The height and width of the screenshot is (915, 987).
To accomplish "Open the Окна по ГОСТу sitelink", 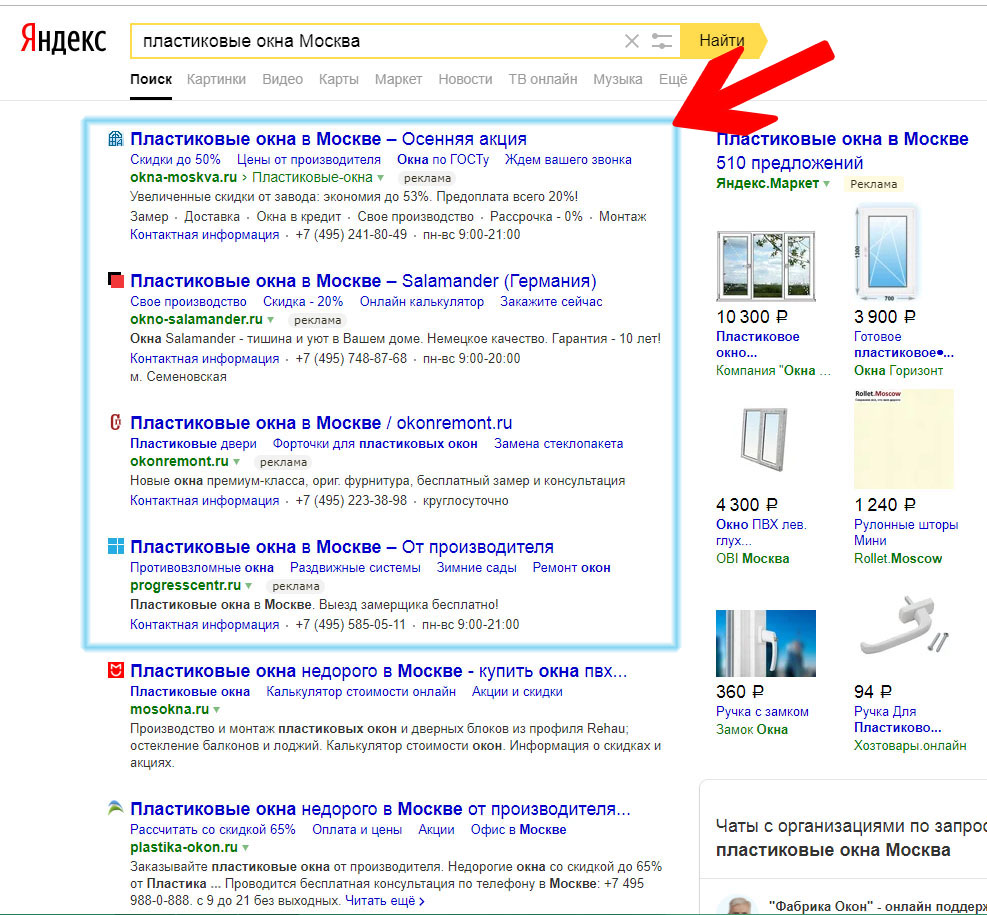I will pos(443,159).
